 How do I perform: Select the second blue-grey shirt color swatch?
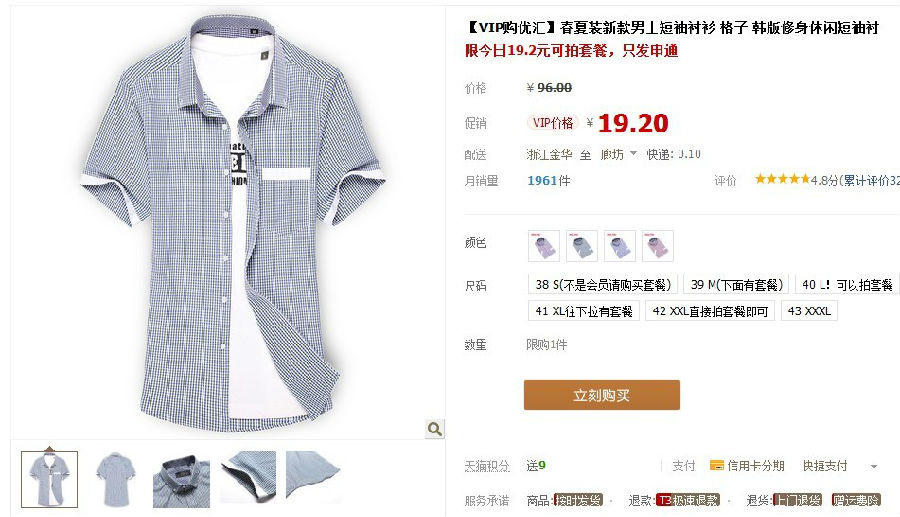tap(581, 246)
